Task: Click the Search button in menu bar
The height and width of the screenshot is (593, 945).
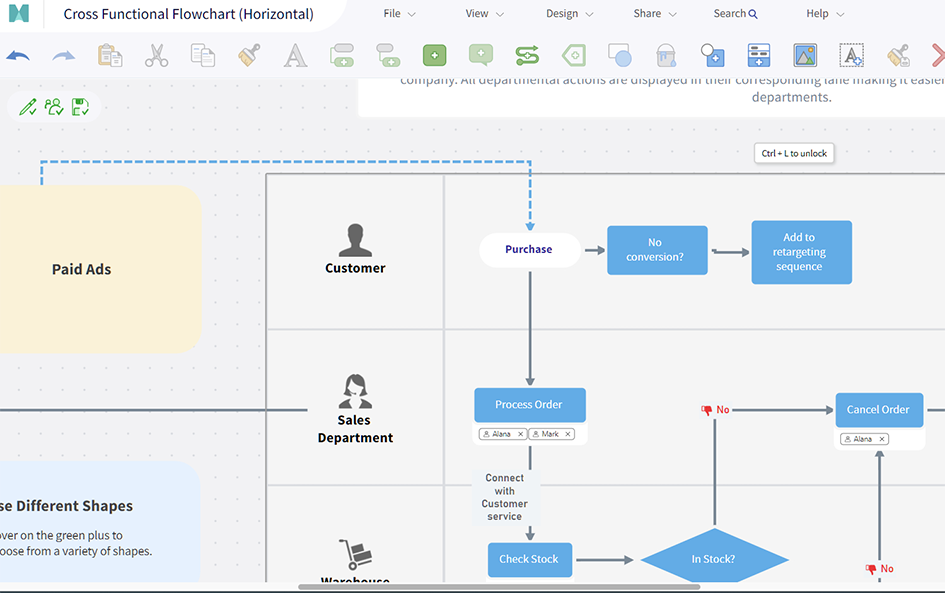Action: [x=735, y=14]
